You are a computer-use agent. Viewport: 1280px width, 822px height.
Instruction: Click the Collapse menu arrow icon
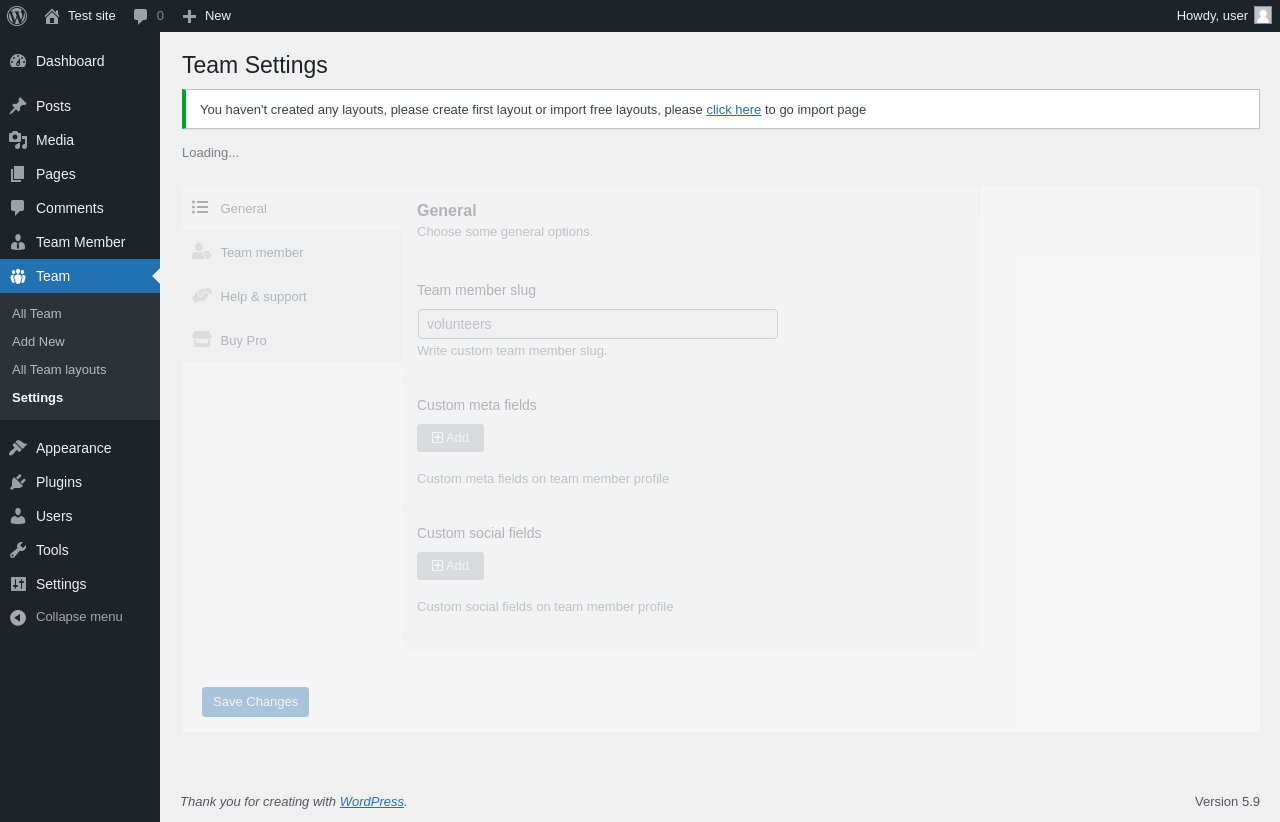[x=18, y=618]
